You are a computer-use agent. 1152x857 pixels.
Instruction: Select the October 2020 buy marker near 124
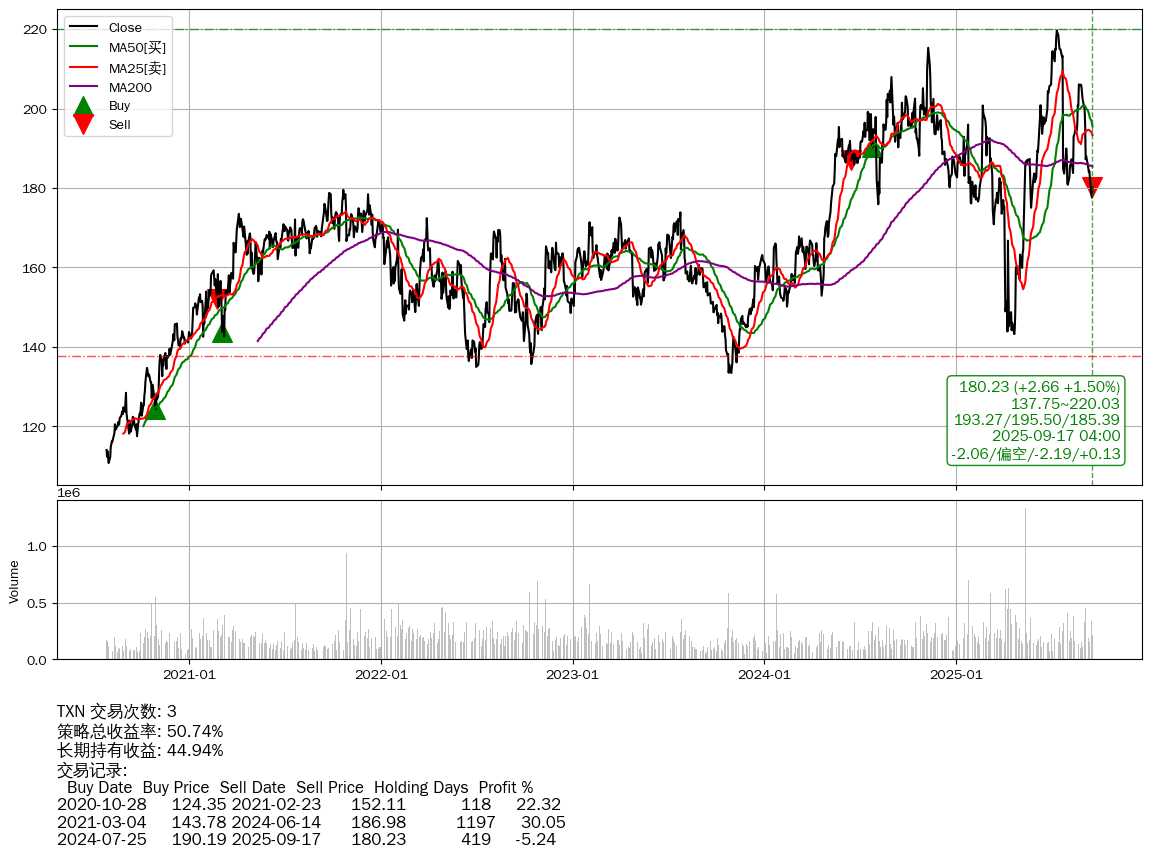(x=154, y=409)
